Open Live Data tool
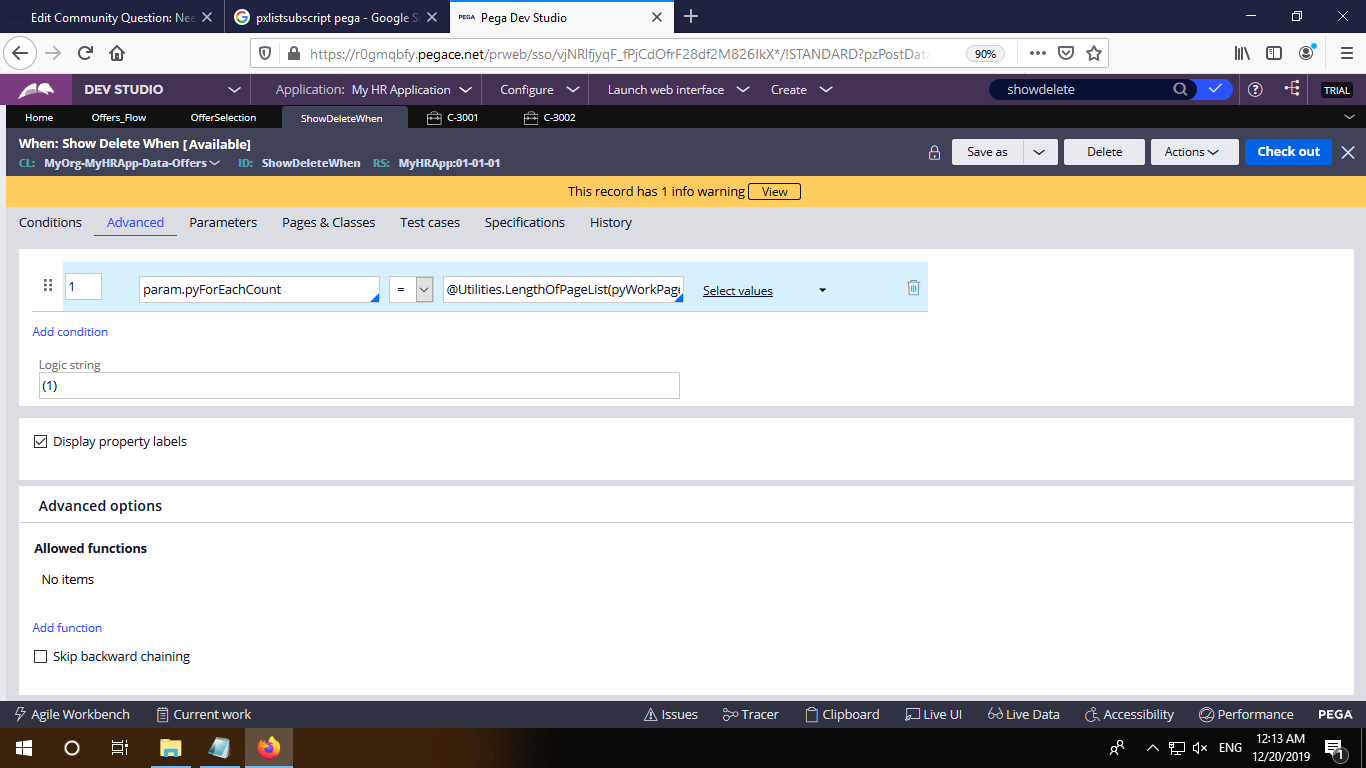 [1023, 714]
